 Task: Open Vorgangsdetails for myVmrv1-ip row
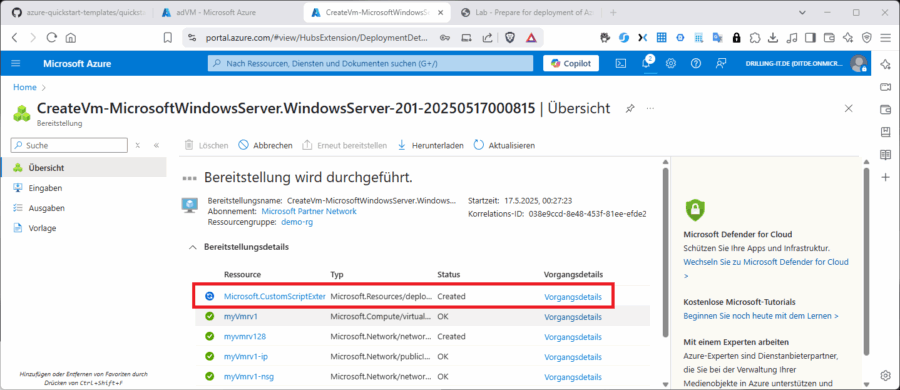573,357
